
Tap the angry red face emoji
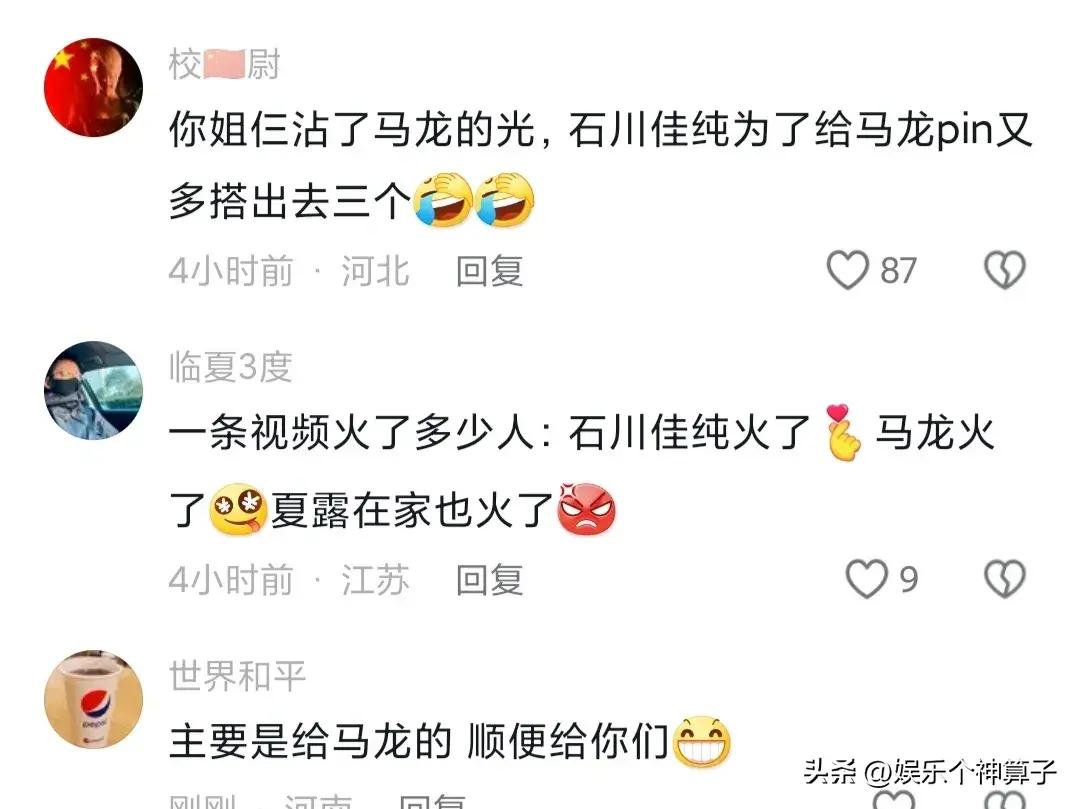[586, 509]
